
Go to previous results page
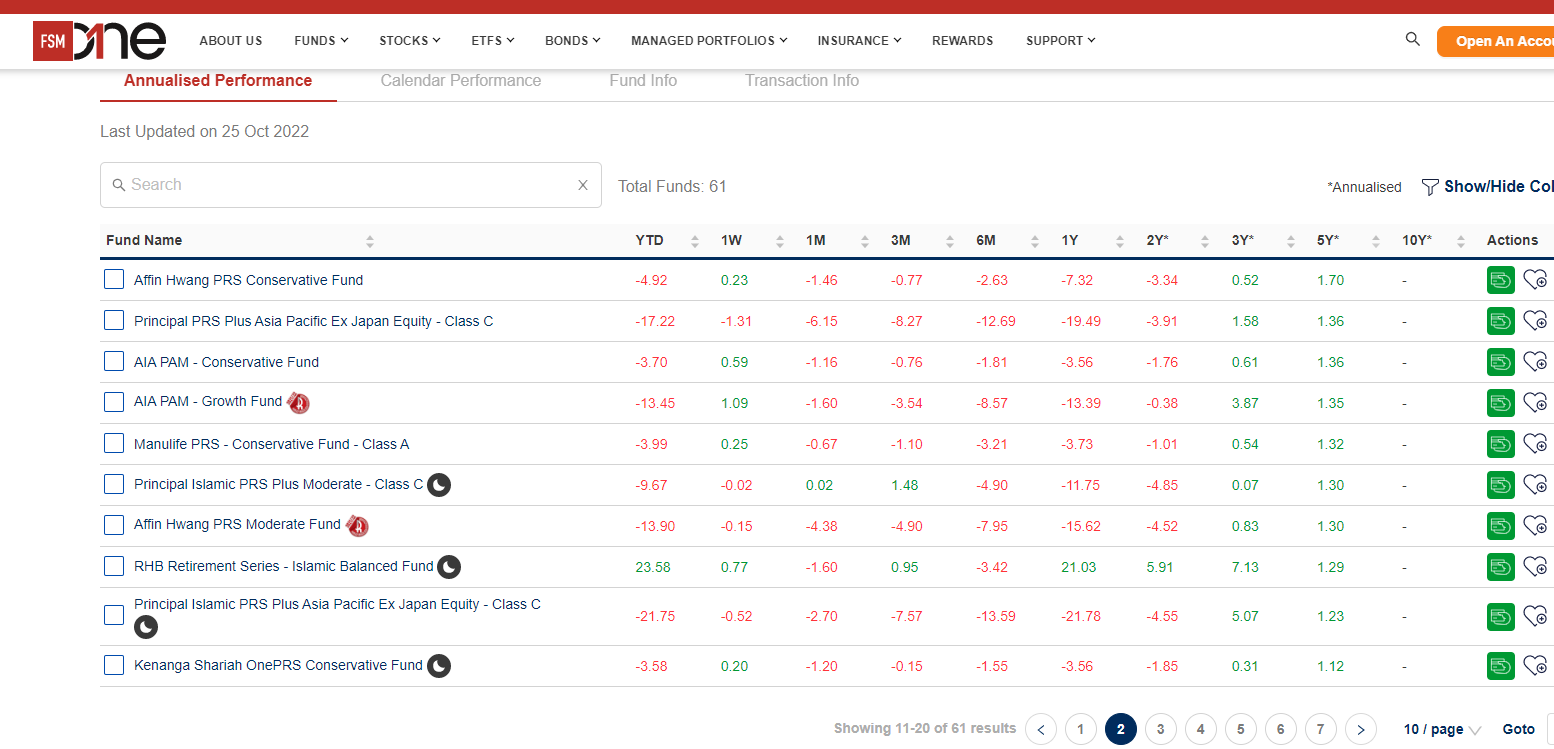pyautogui.click(x=1041, y=729)
